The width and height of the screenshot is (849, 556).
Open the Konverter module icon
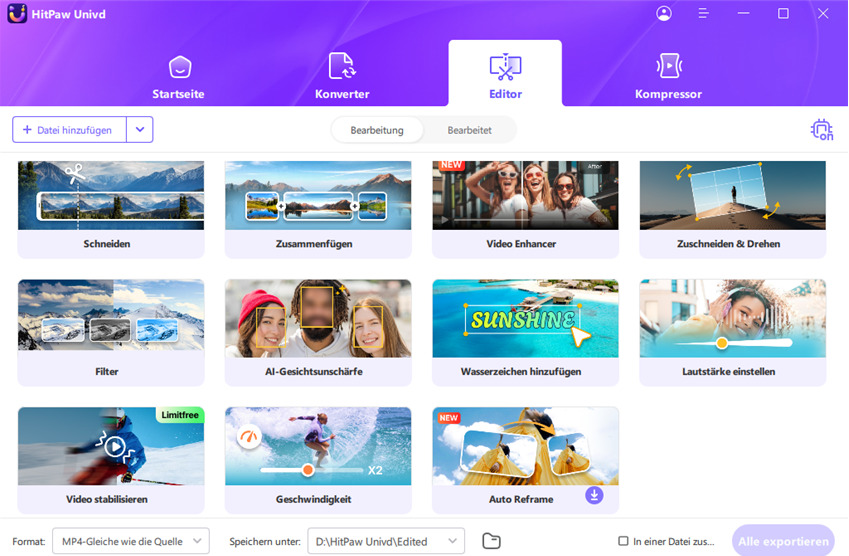pos(342,67)
